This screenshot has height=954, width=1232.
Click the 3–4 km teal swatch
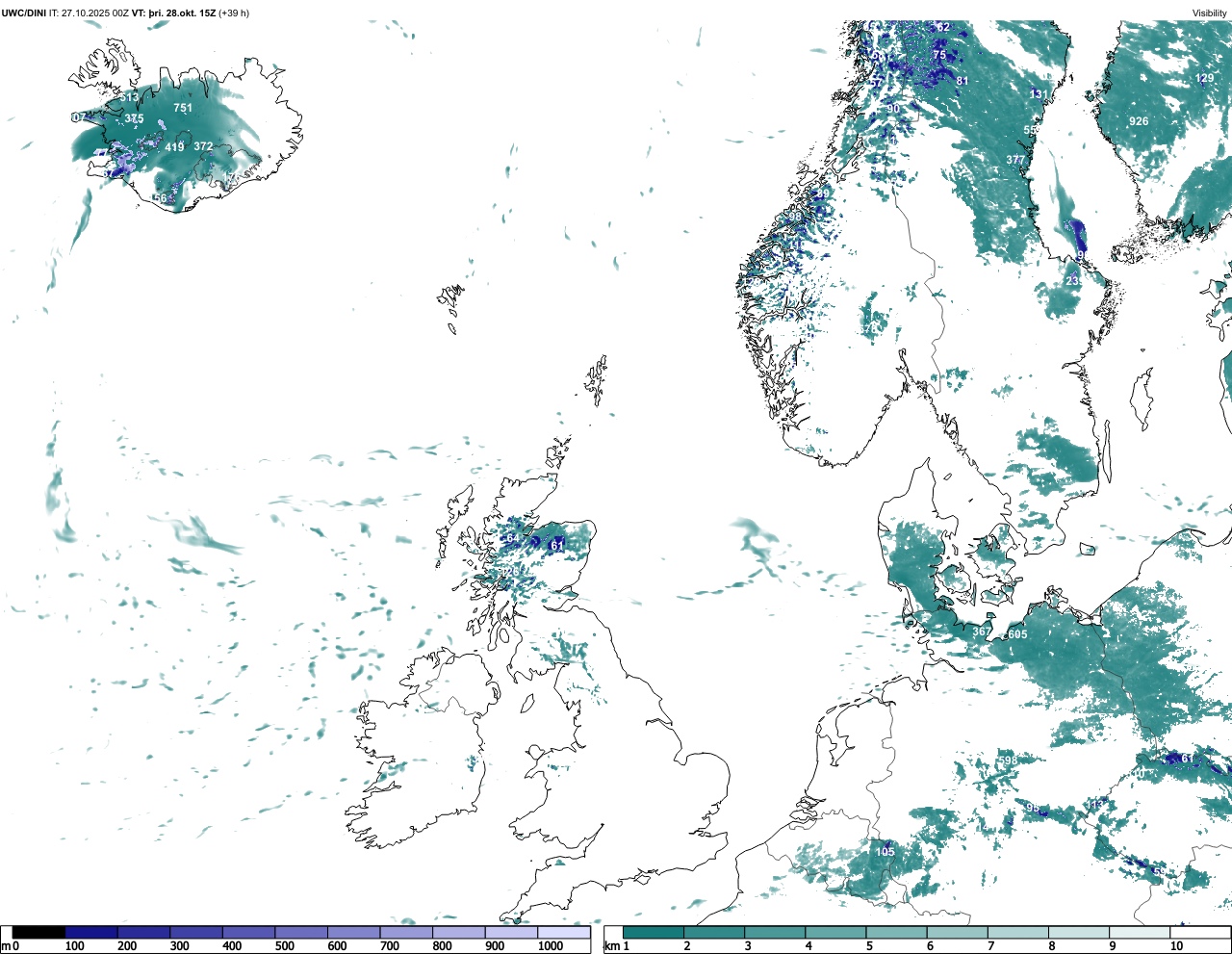pyautogui.click(x=775, y=932)
